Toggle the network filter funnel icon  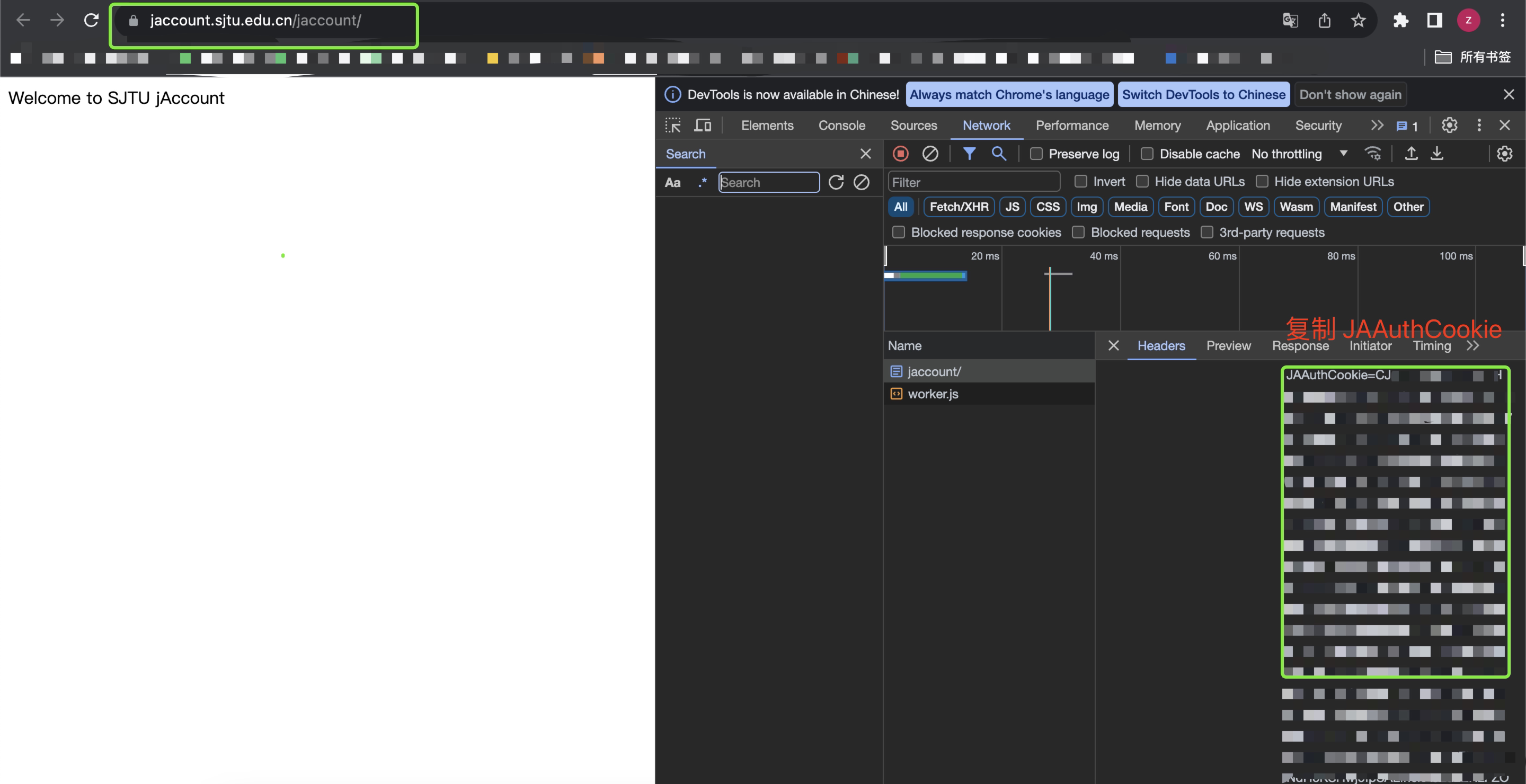pos(969,154)
